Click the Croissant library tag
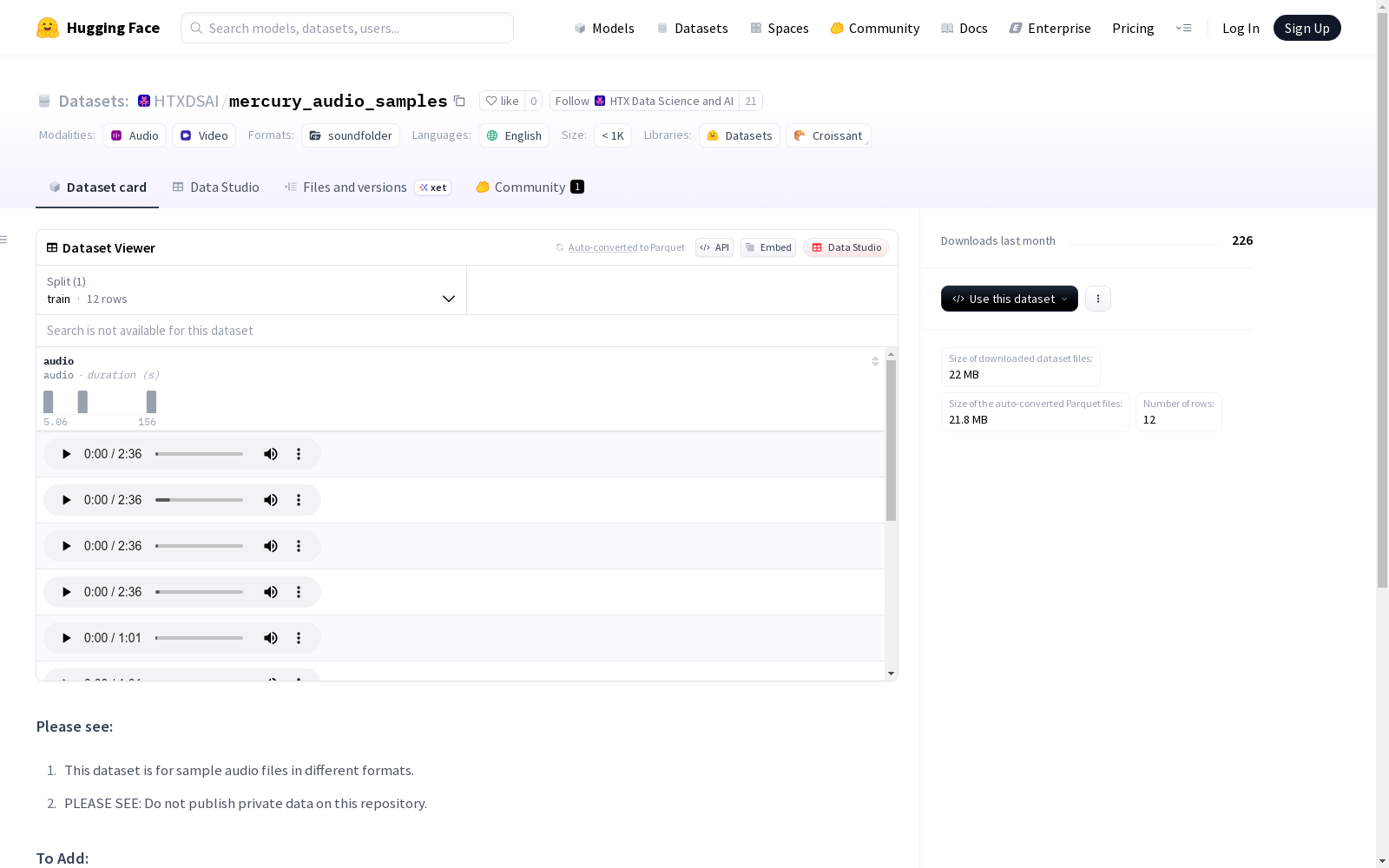Viewport: 1389px width, 868px height. click(828, 135)
